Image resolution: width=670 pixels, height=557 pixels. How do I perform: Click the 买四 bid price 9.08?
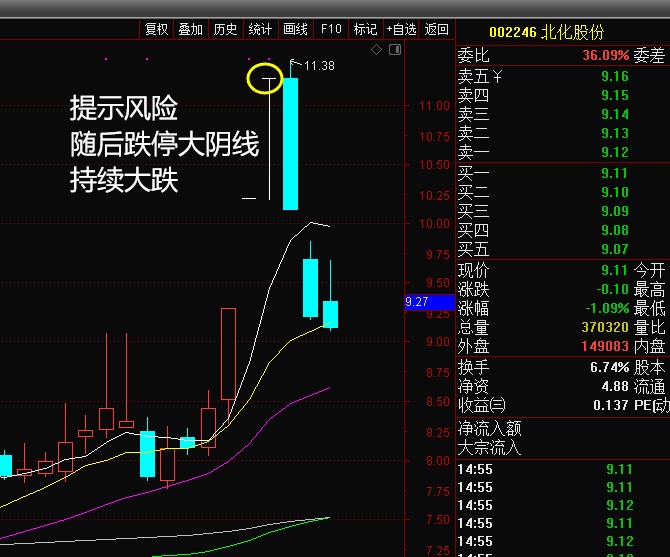pos(615,230)
